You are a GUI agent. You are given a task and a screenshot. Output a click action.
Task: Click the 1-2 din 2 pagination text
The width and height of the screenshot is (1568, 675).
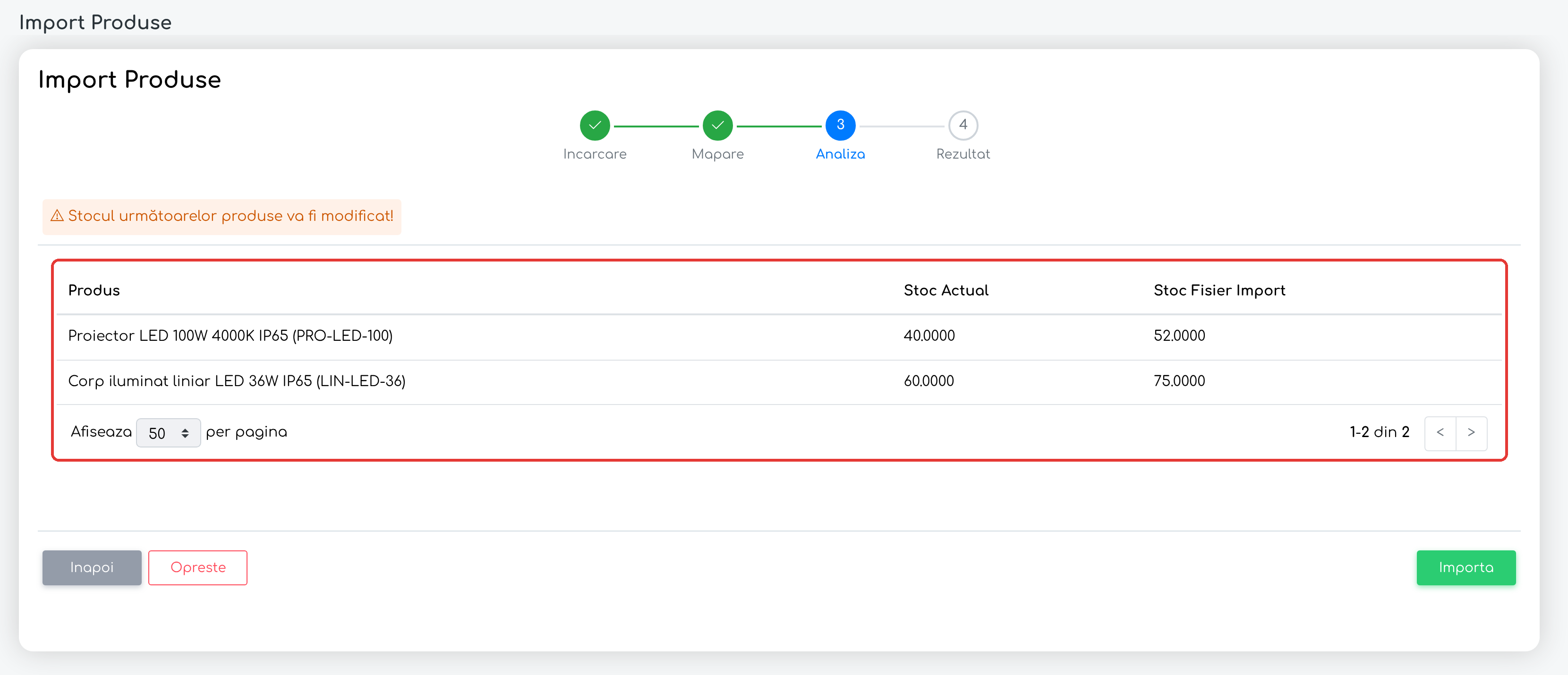[1379, 432]
